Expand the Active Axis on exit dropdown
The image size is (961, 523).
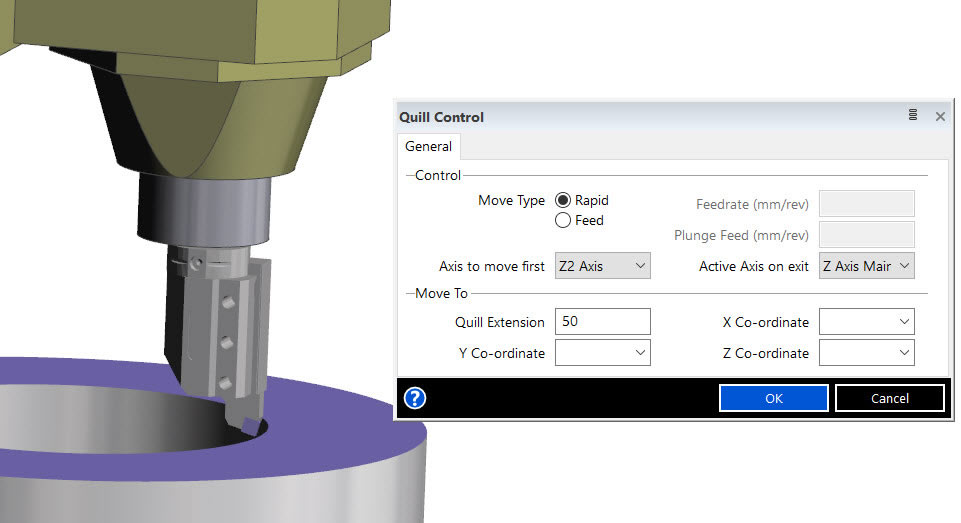(866, 266)
